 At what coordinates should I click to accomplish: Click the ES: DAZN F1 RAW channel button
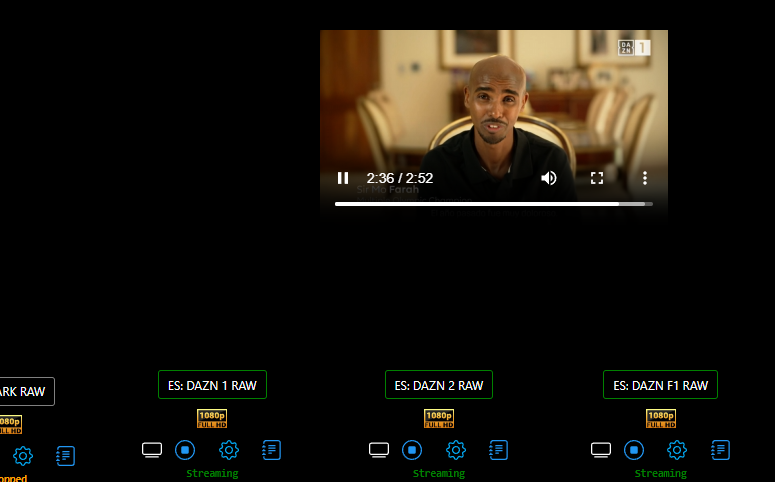pos(660,385)
